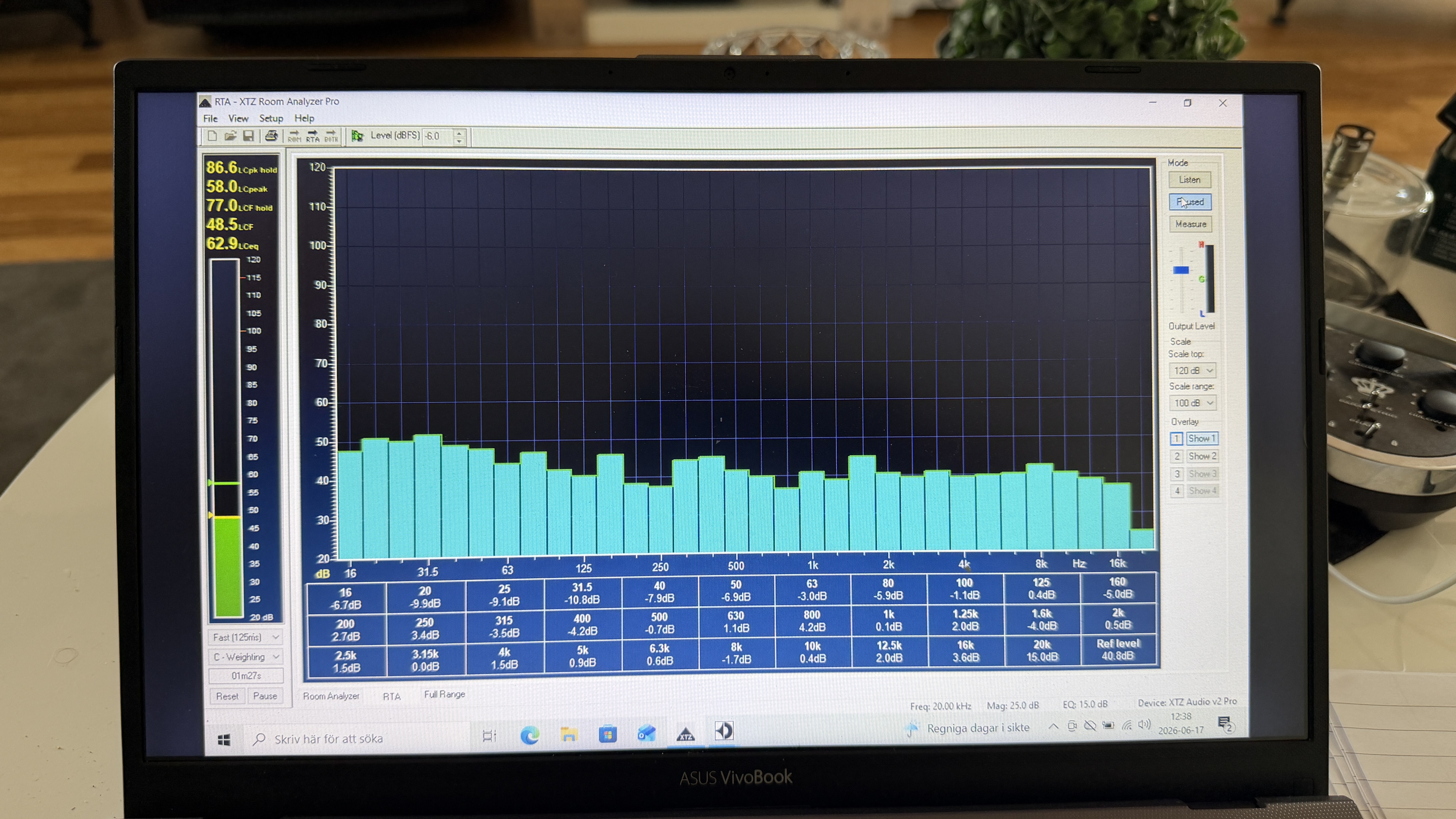Switch to the RTA tab
This screenshot has height=819, width=1456.
click(392, 696)
